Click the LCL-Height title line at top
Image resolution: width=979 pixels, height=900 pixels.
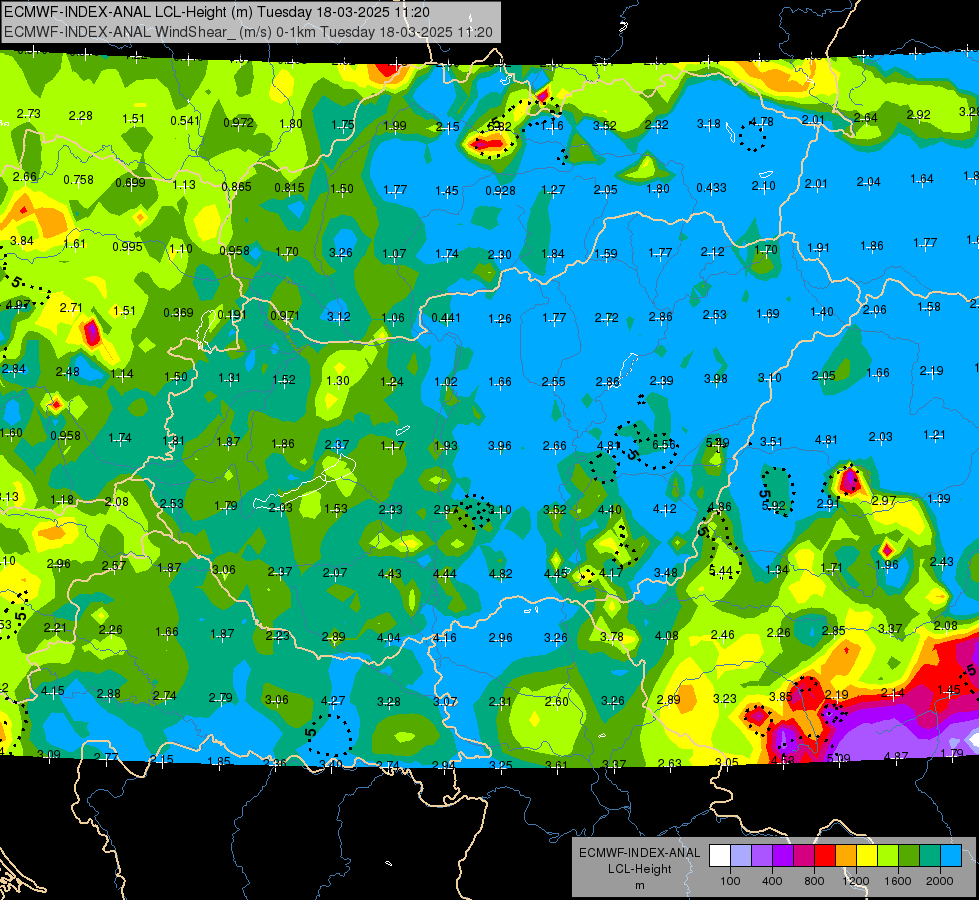pyautogui.click(x=217, y=11)
